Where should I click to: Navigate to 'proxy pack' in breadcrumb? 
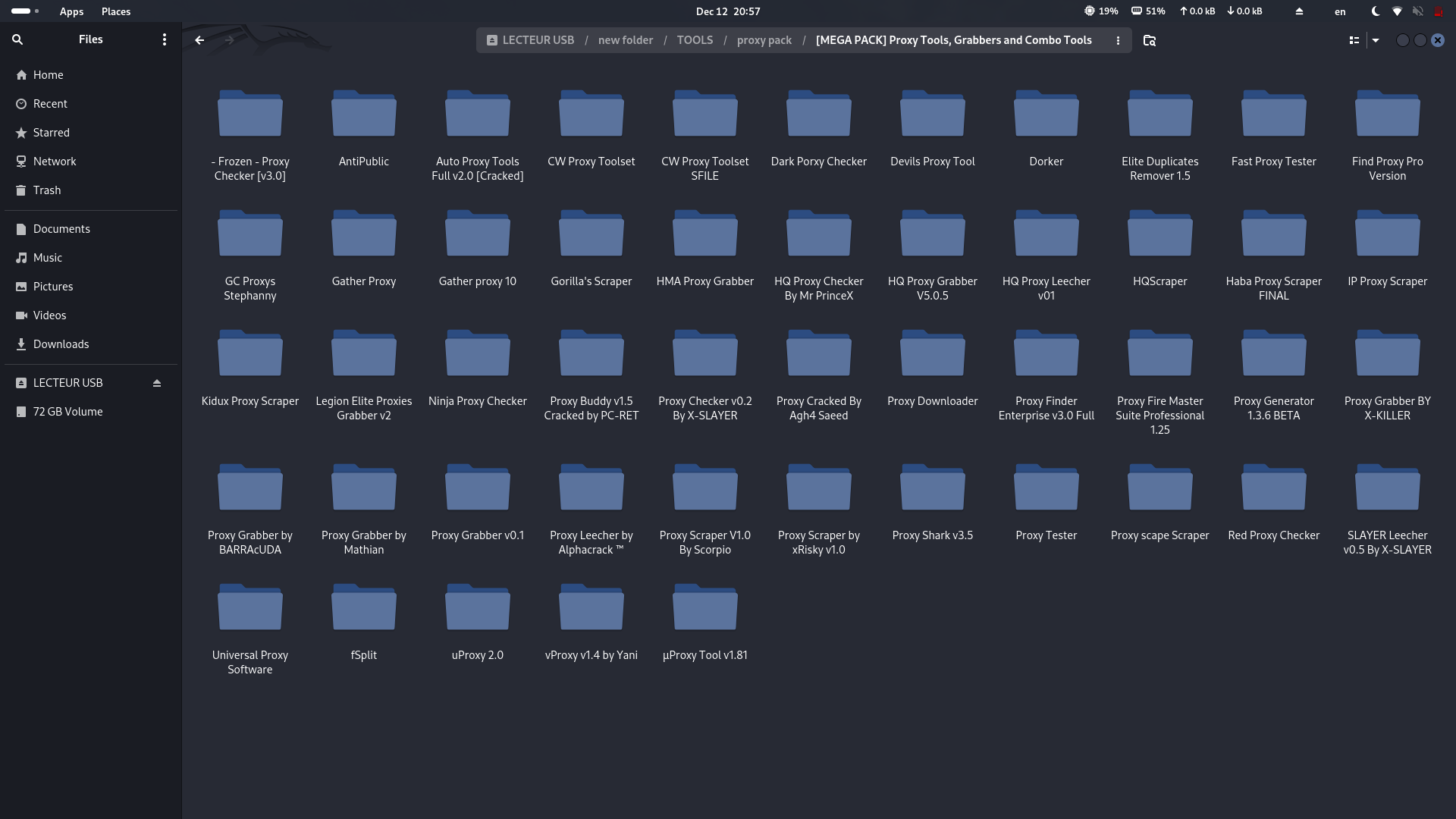[764, 40]
